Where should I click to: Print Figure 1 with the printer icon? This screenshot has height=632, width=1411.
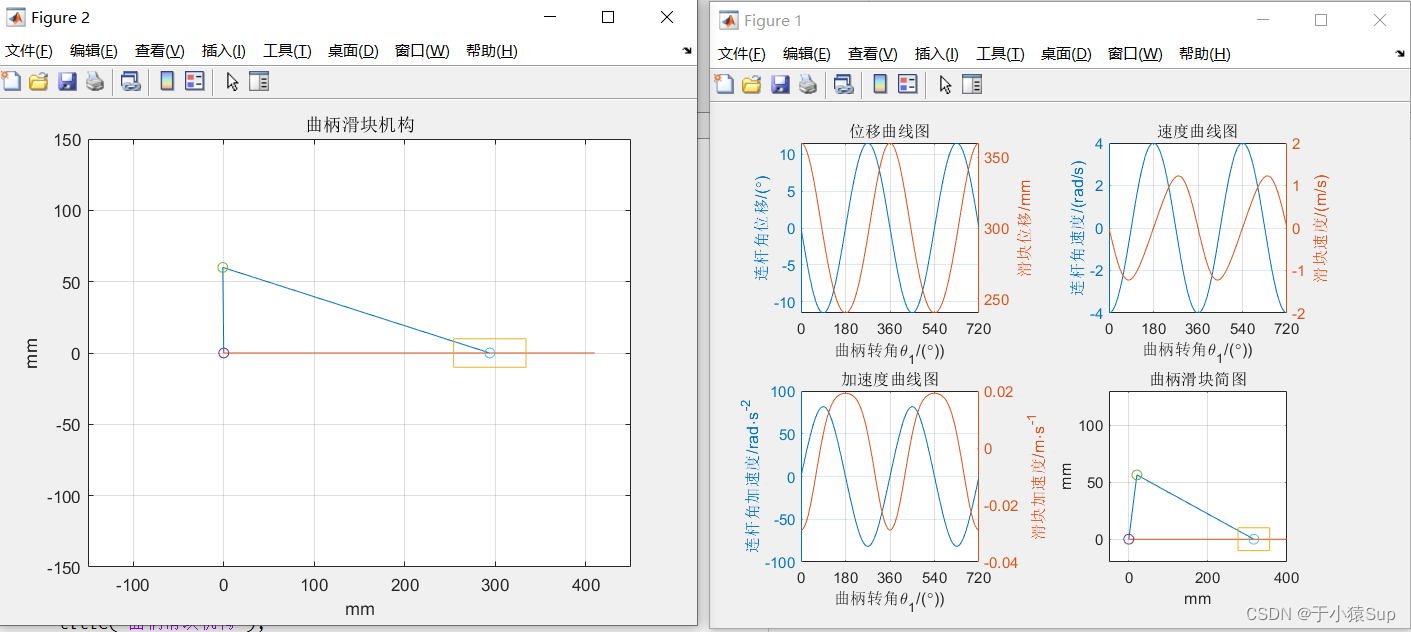click(x=808, y=84)
